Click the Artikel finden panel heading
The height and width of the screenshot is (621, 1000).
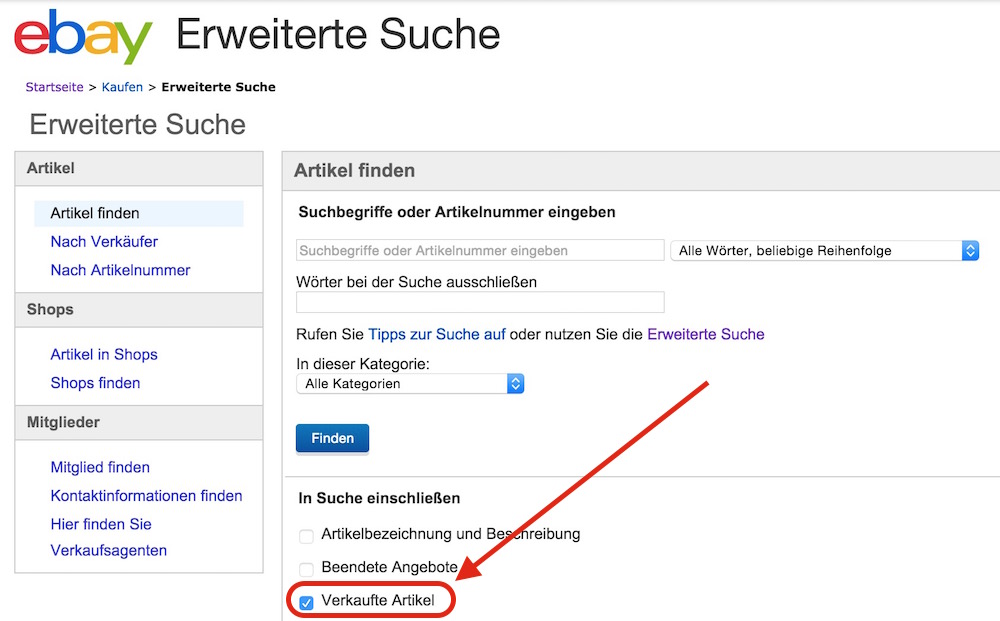point(355,171)
